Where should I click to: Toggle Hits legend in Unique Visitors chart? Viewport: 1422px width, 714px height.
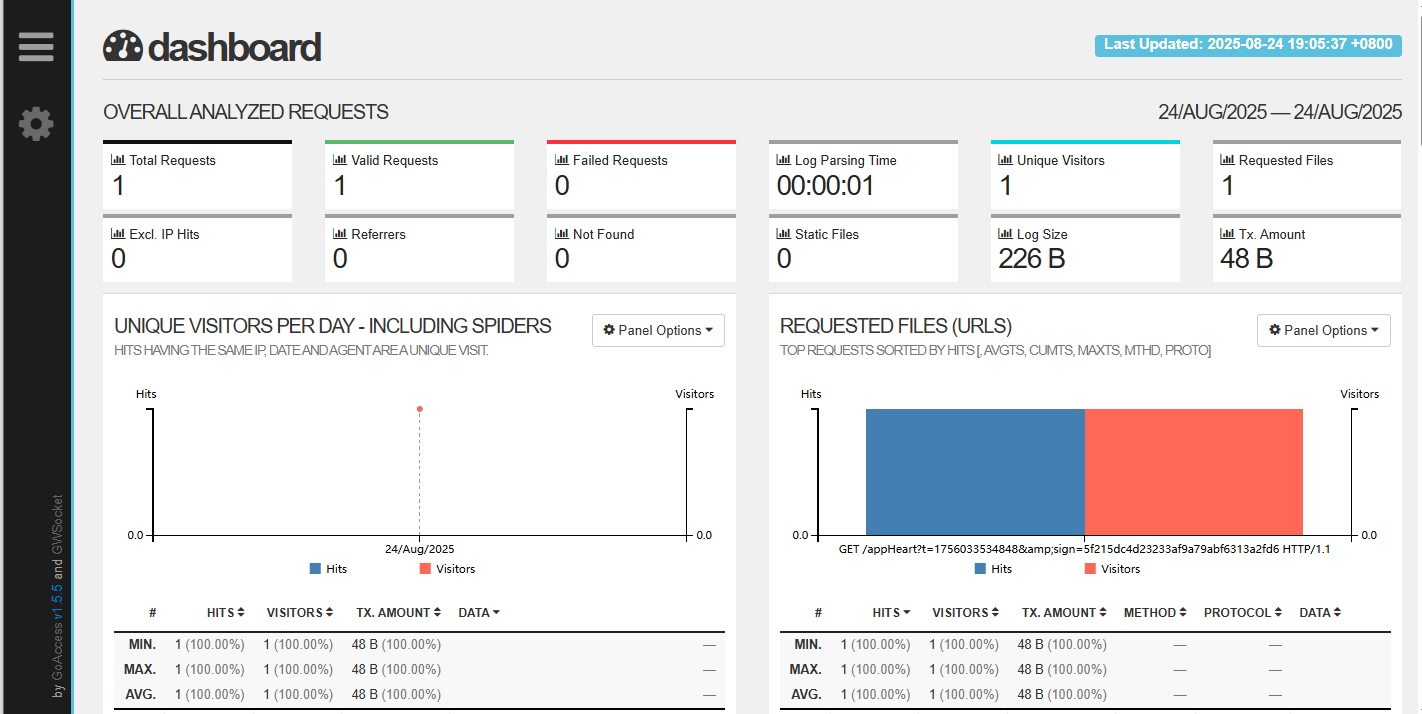pos(328,568)
